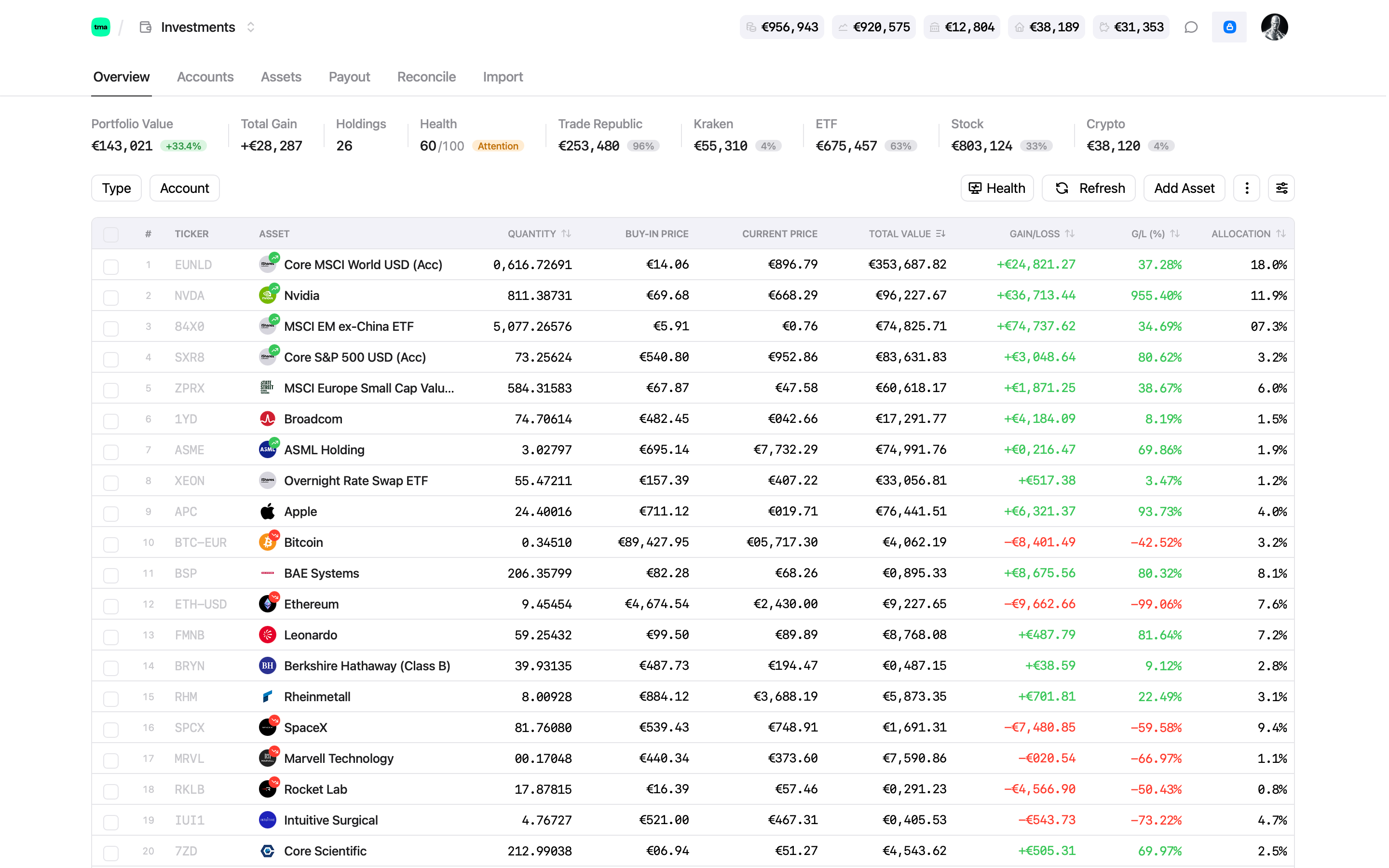Click the Overnight Rate Swap ETF logo
Image resolution: width=1389 pixels, height=868 pixels.
click(268, 481)
